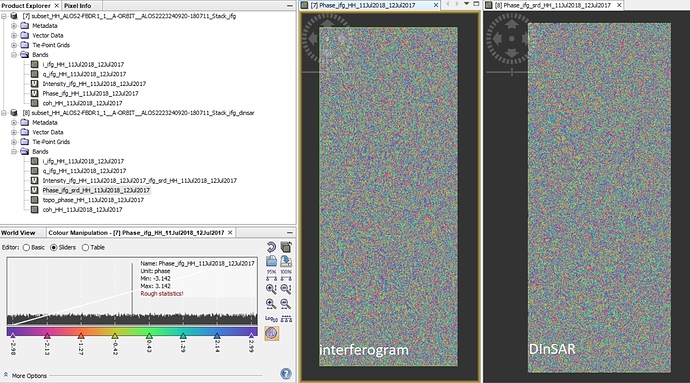Select the Table editor radio button

[x=85, y=247]
